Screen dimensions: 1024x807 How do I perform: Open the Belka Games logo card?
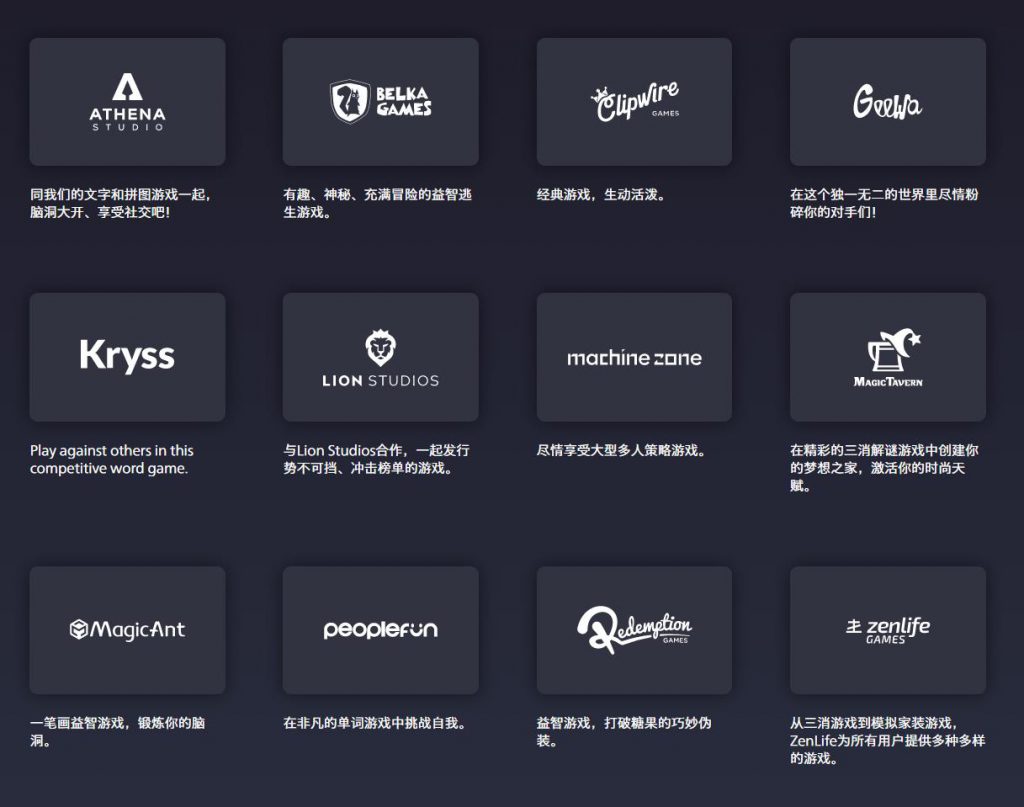click(381, 102)
